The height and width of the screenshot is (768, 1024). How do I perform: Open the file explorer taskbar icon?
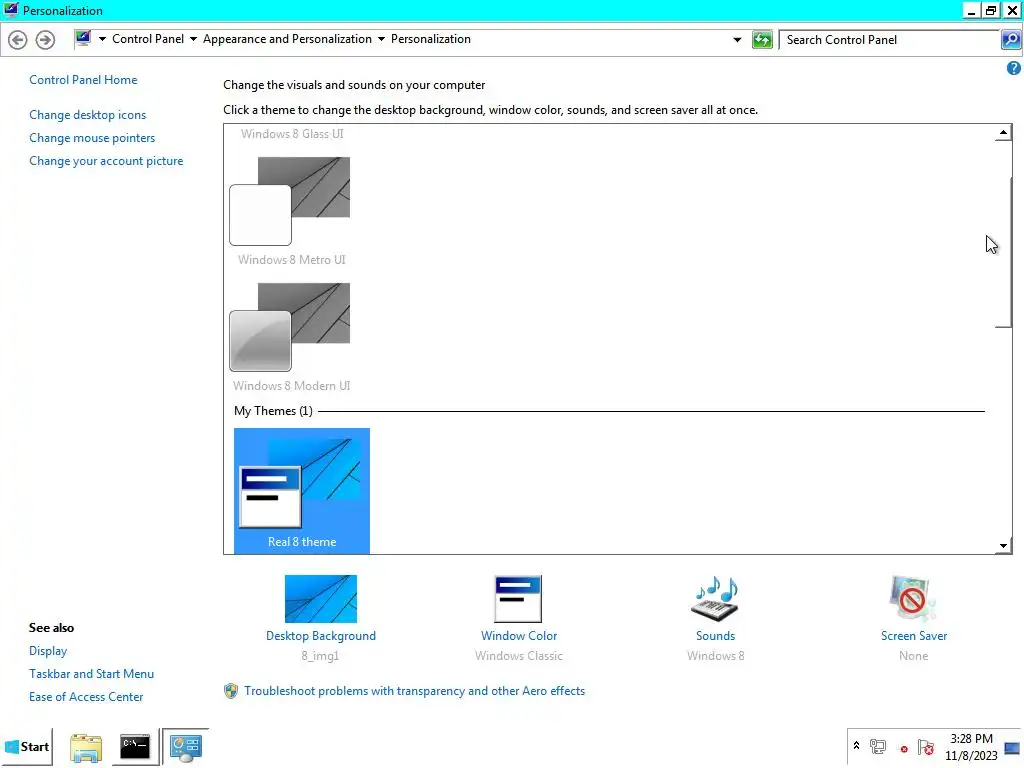point(86,747)
